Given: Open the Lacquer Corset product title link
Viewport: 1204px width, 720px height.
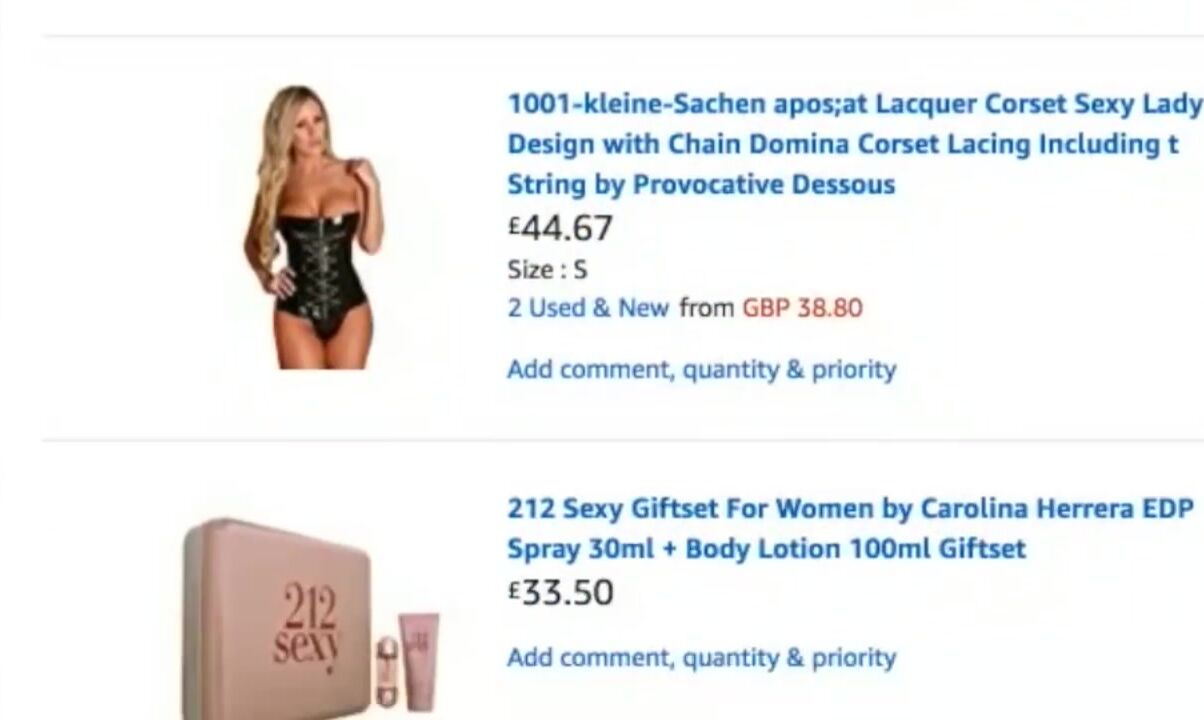Looking at the screenshot, I should point(855,144).
